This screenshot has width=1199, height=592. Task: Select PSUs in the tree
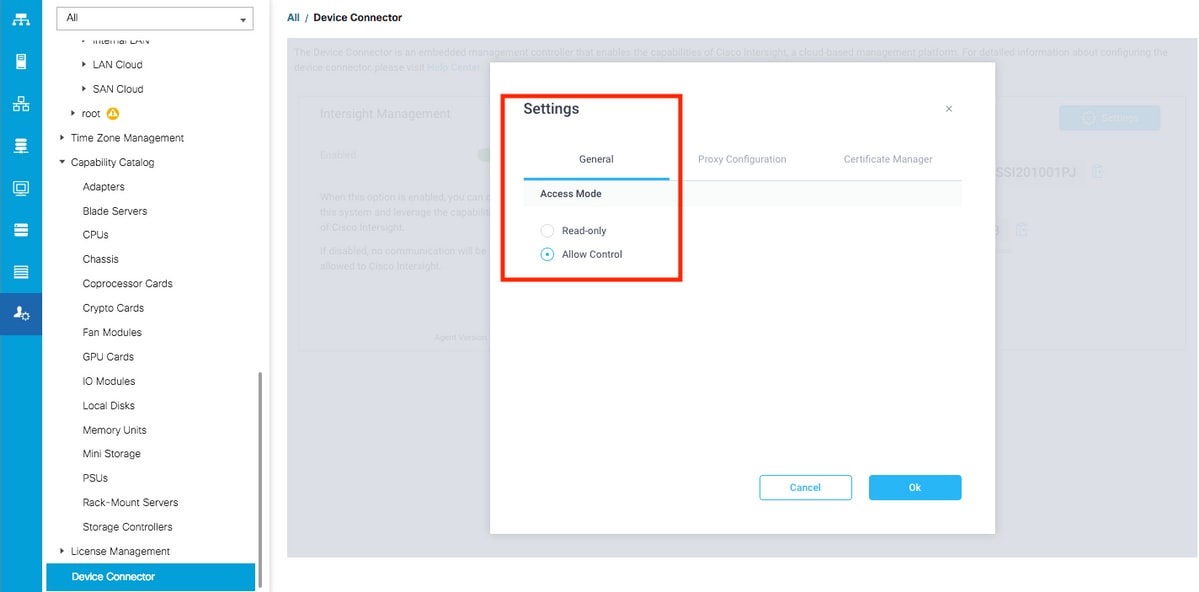click(x=95, y=478)
